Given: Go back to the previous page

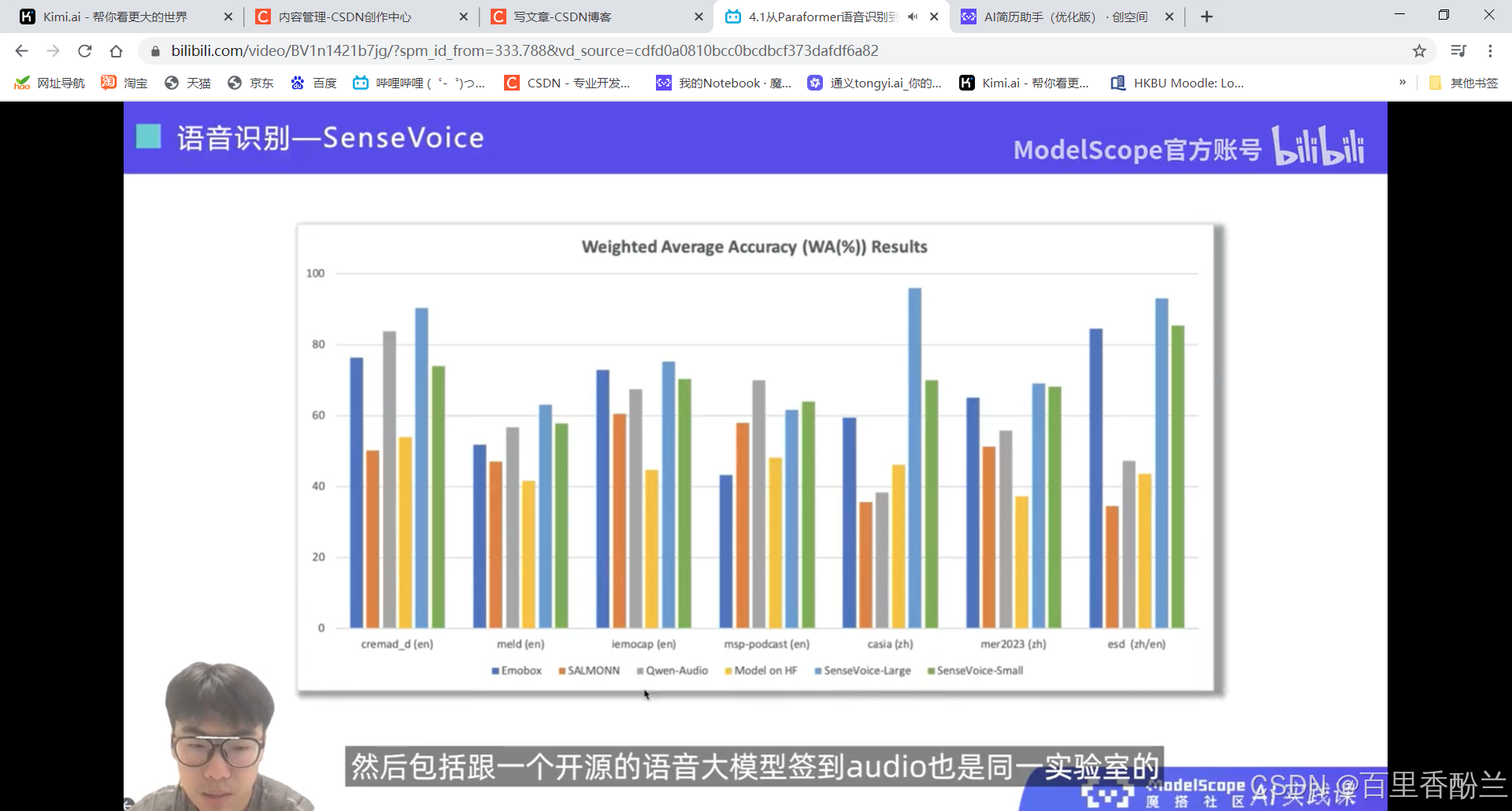Looking at the screenshot, I should click(21, 51).
